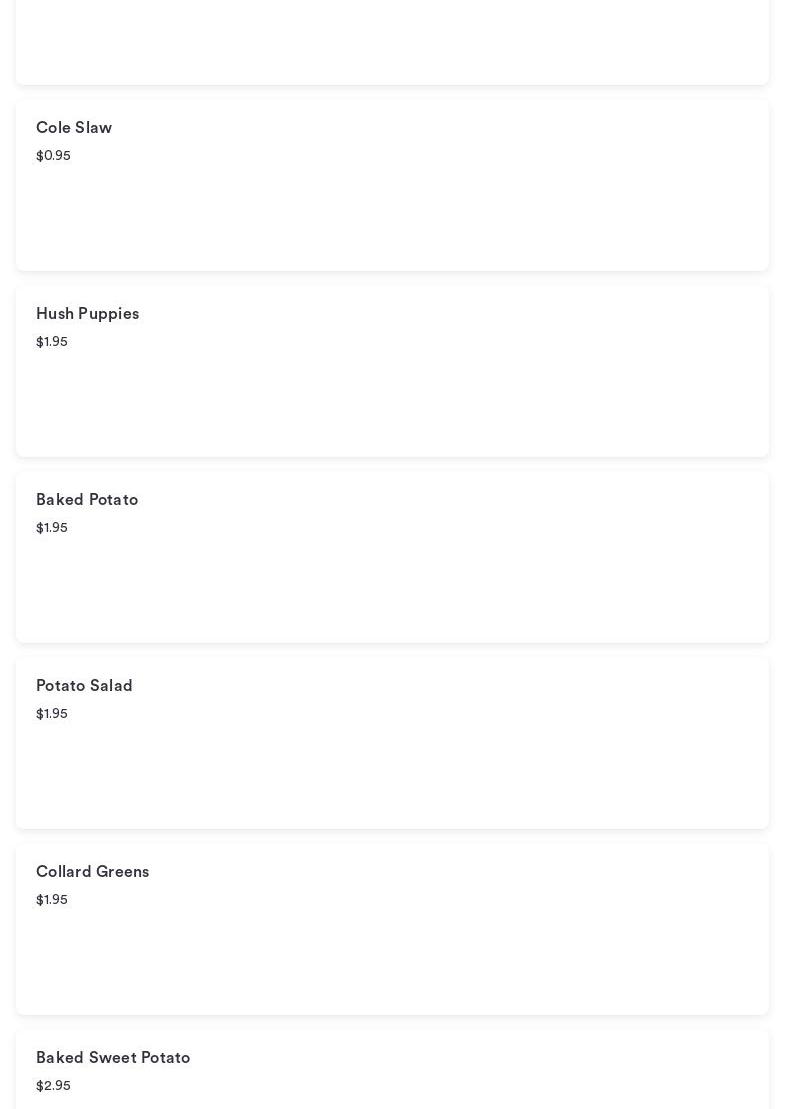
Task: Select the Baked Sweet Potato title
Action: [x=113, y=1058]
